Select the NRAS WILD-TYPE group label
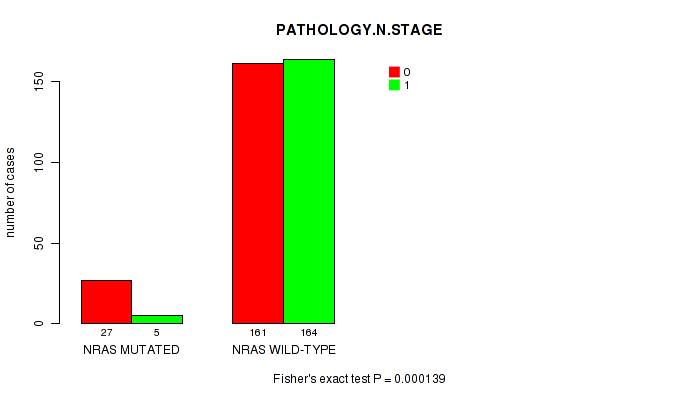 tap(284, 350)
